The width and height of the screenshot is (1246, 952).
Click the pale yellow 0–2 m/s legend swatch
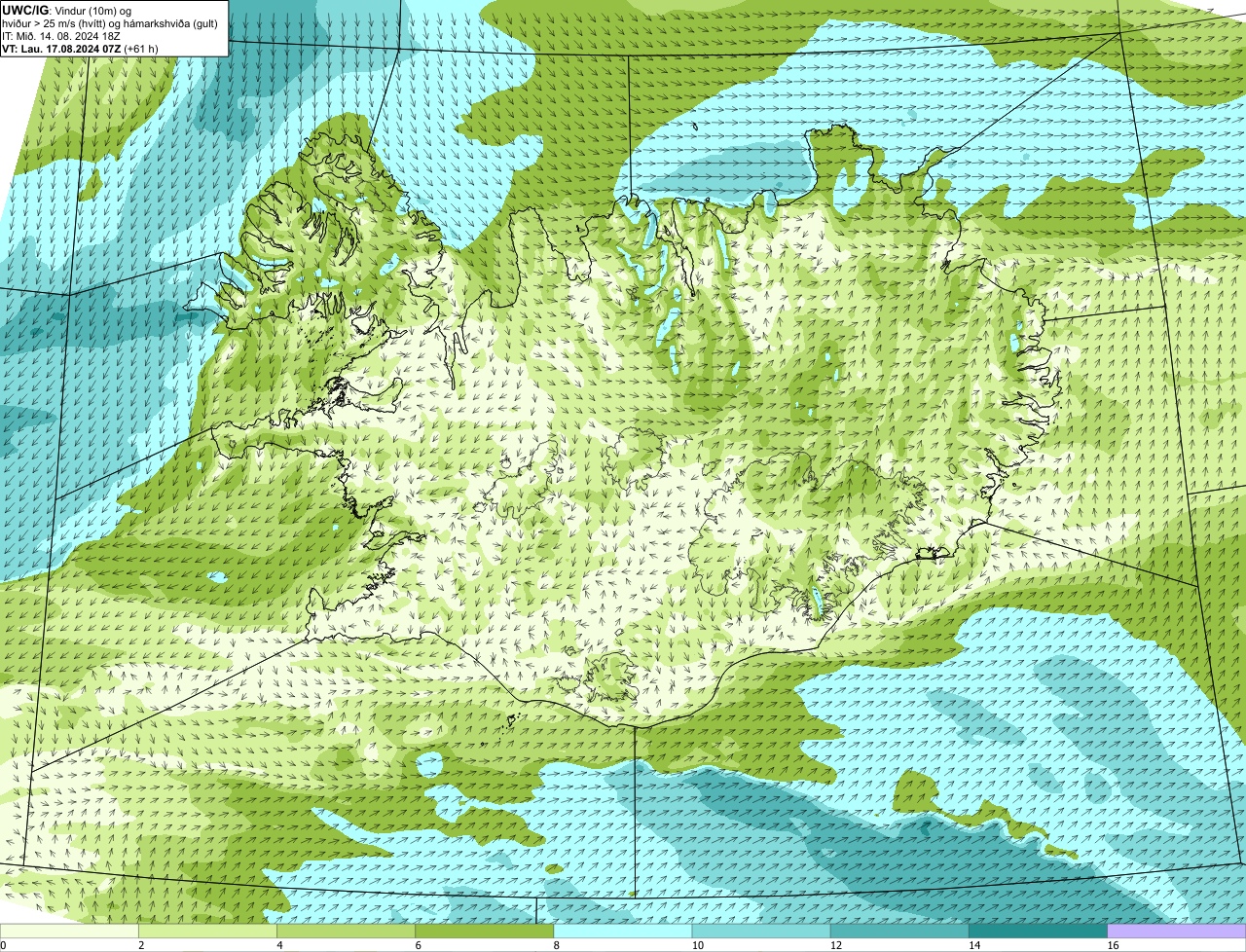(x=69, y=932)
